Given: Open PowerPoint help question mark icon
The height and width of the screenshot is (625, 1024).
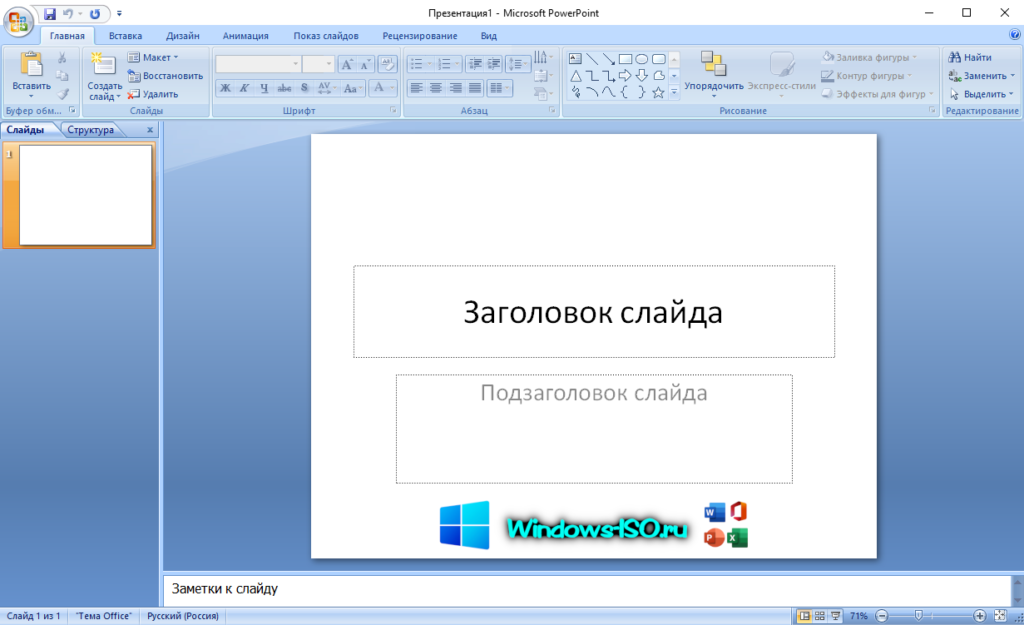Looking at the screenshot, I should point(1014,35).
